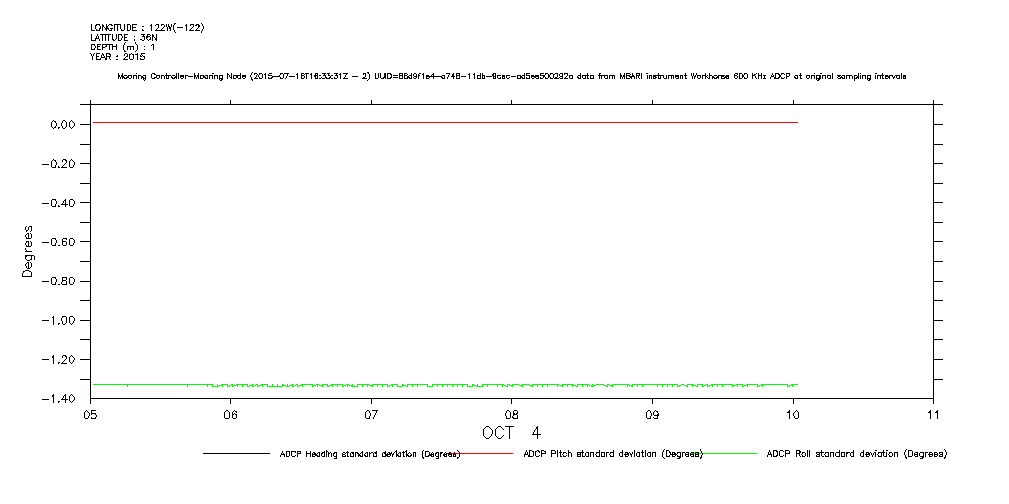Click the 08 tick label on x-axis

[x=511, y=414]
